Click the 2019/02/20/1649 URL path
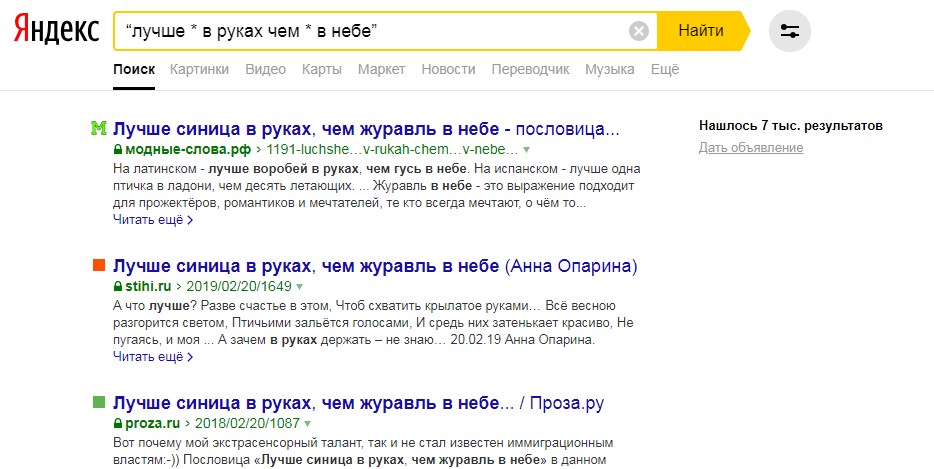The width and height of the screenshot is (934, 469). coord(239,287)
